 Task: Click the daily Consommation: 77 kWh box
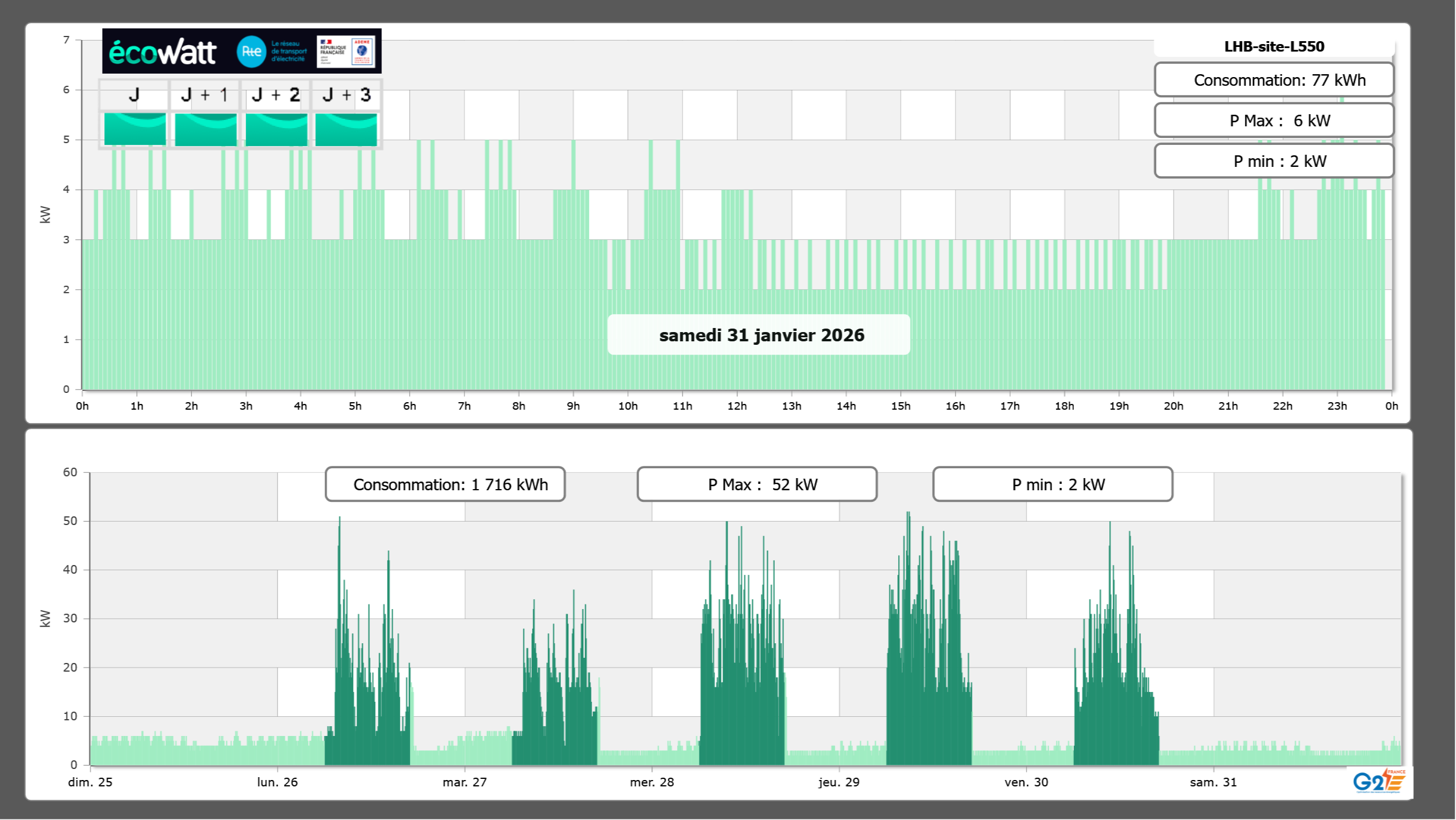pyautogui.click(x=1274, y=80)
